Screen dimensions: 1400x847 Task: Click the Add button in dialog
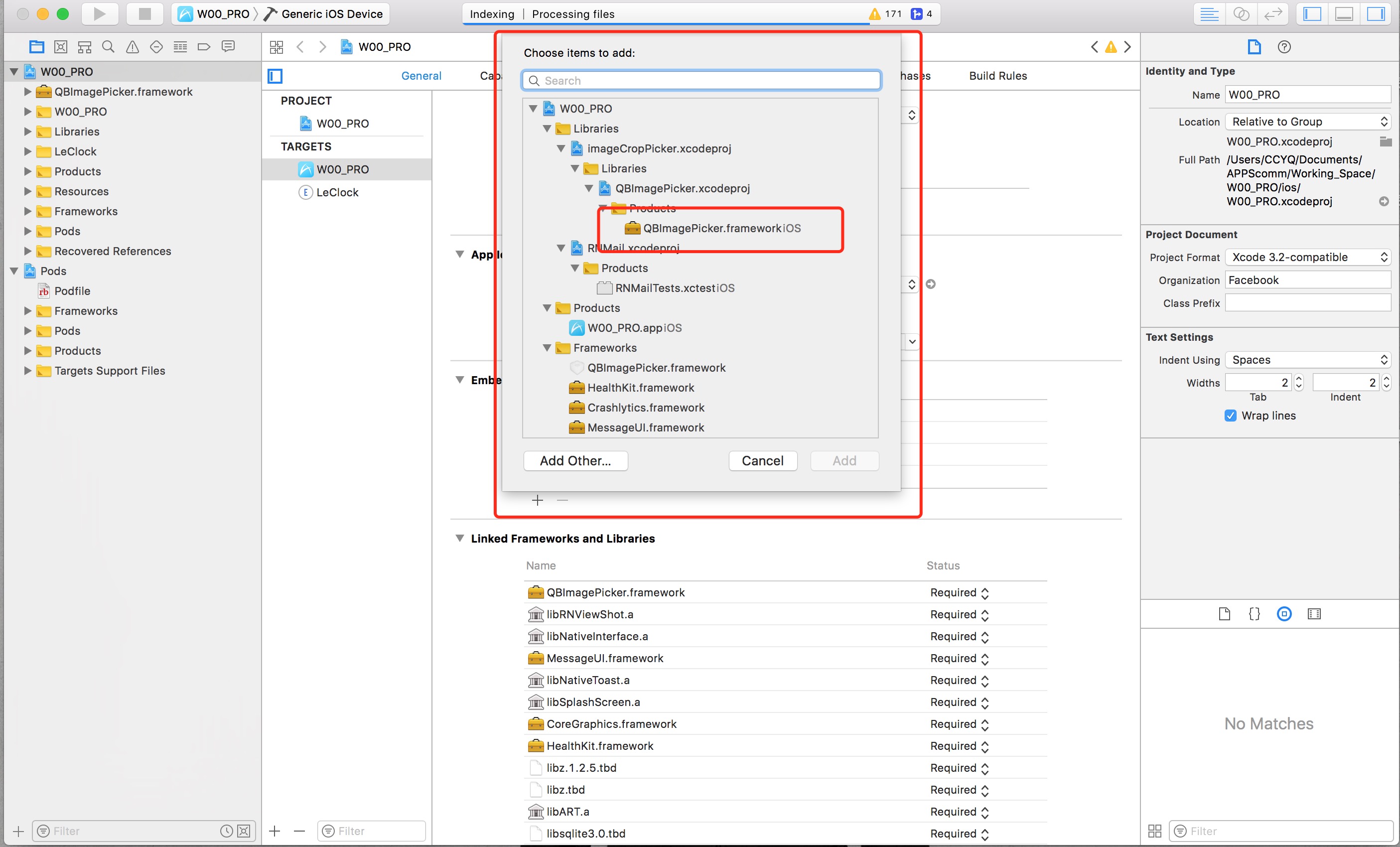point(844,461)
